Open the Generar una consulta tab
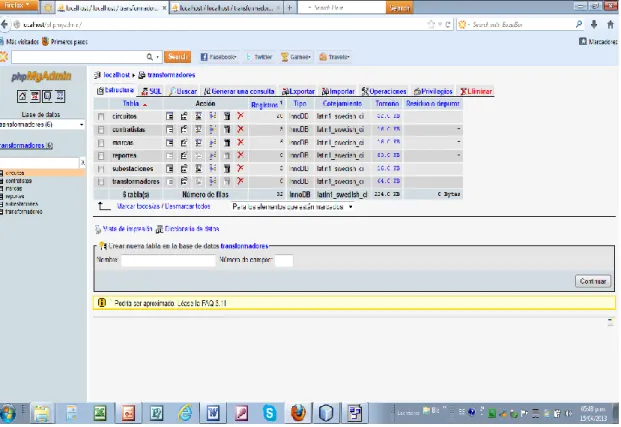The image size is (621, 427). click(239, 92)
